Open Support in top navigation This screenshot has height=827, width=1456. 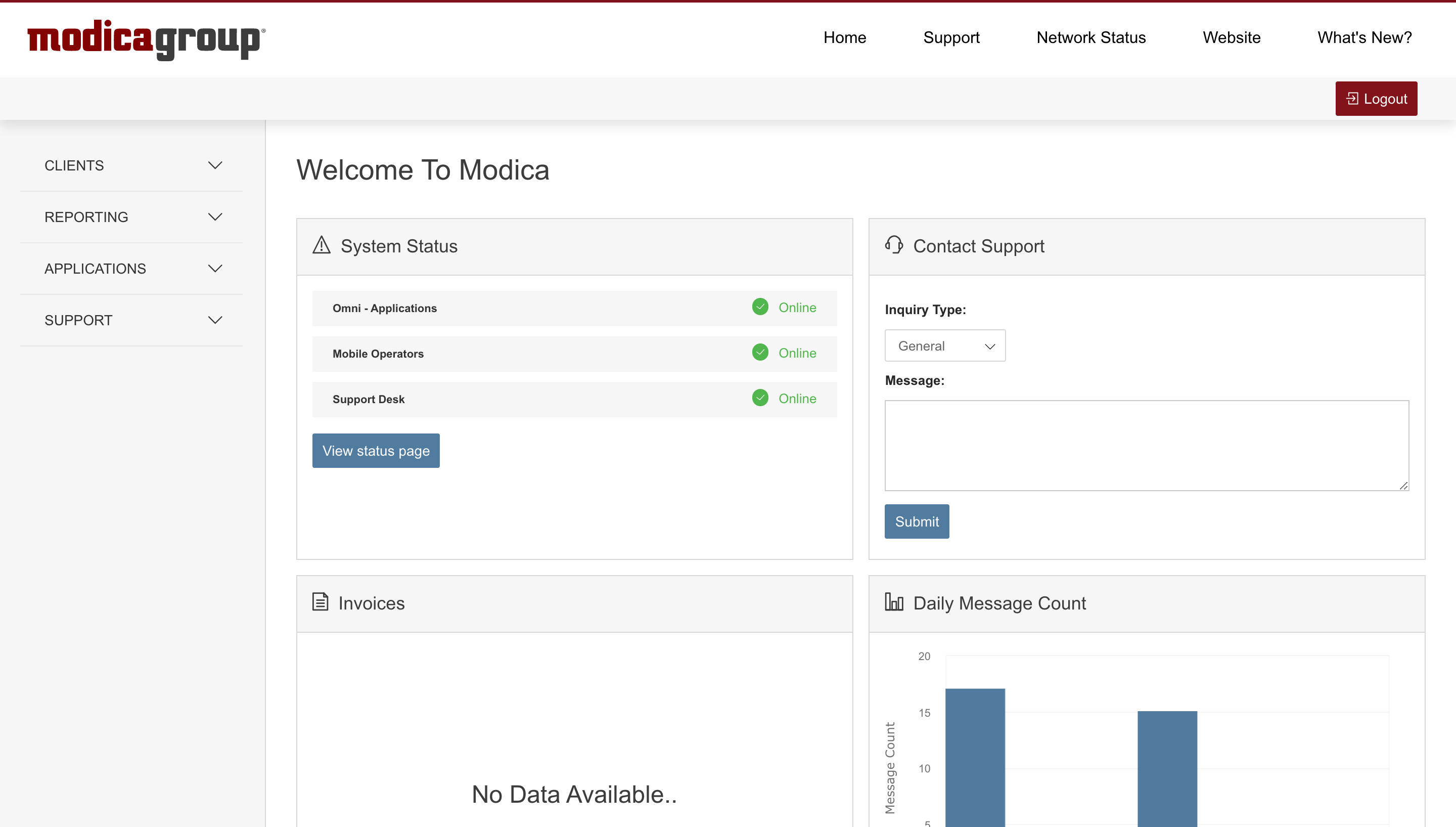(951, 37)
